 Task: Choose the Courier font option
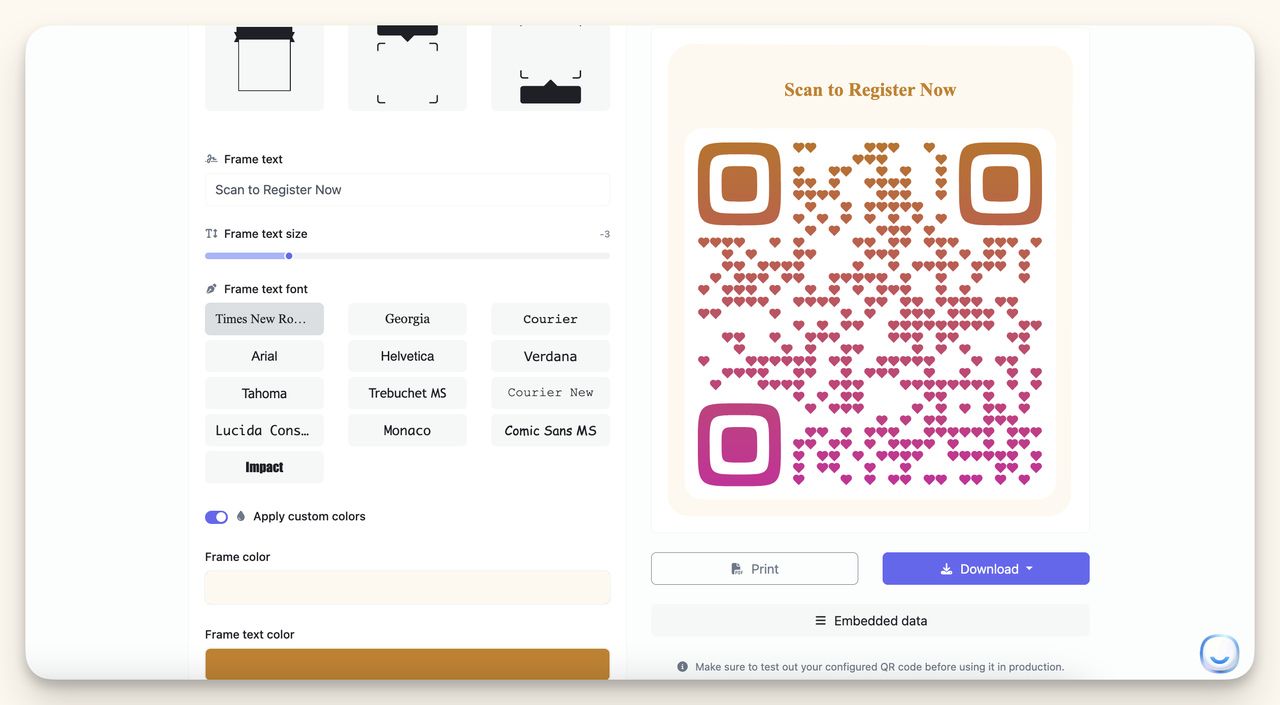550,319
